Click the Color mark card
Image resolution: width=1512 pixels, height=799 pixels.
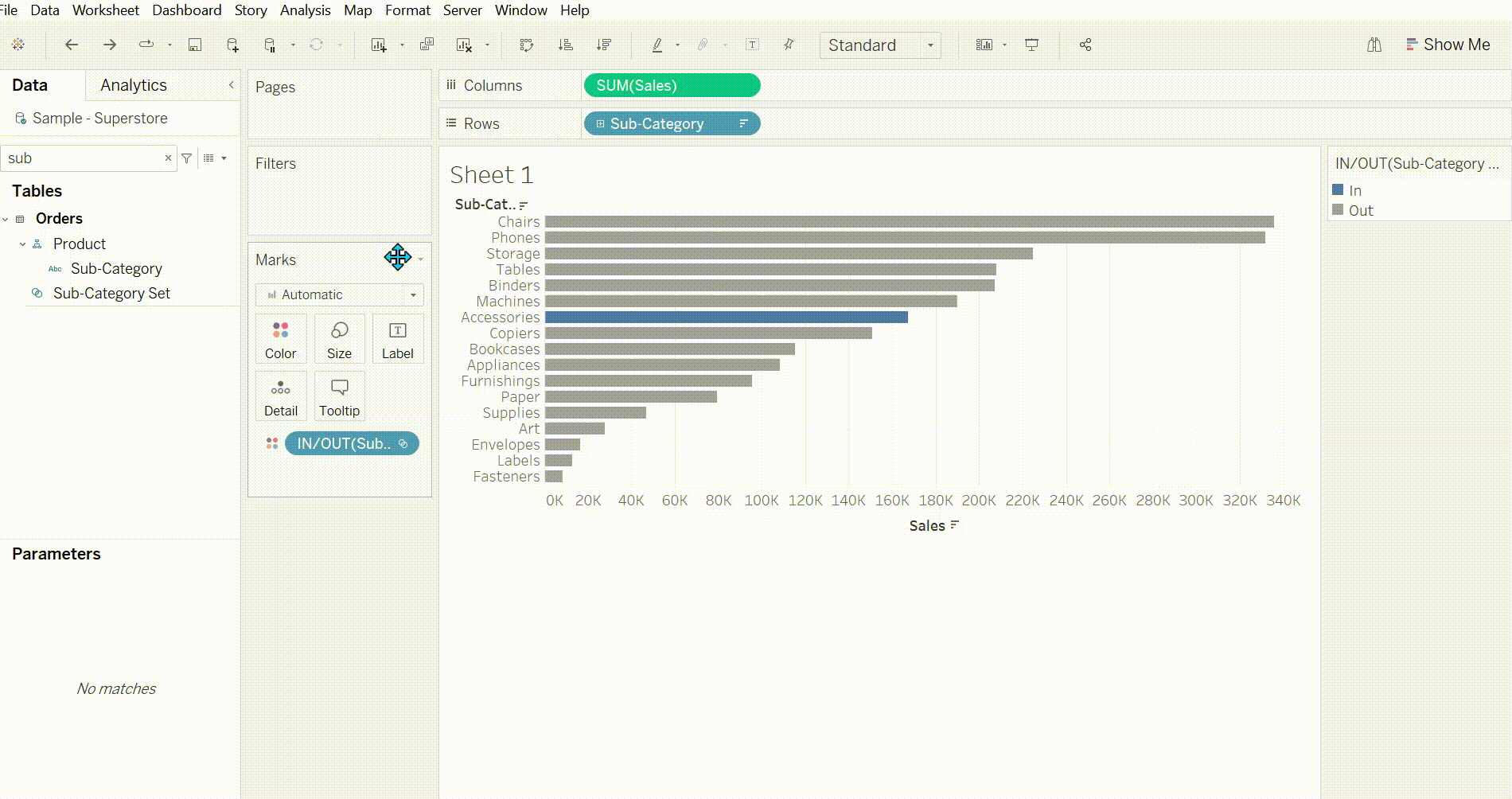click(x=281, y=339)
